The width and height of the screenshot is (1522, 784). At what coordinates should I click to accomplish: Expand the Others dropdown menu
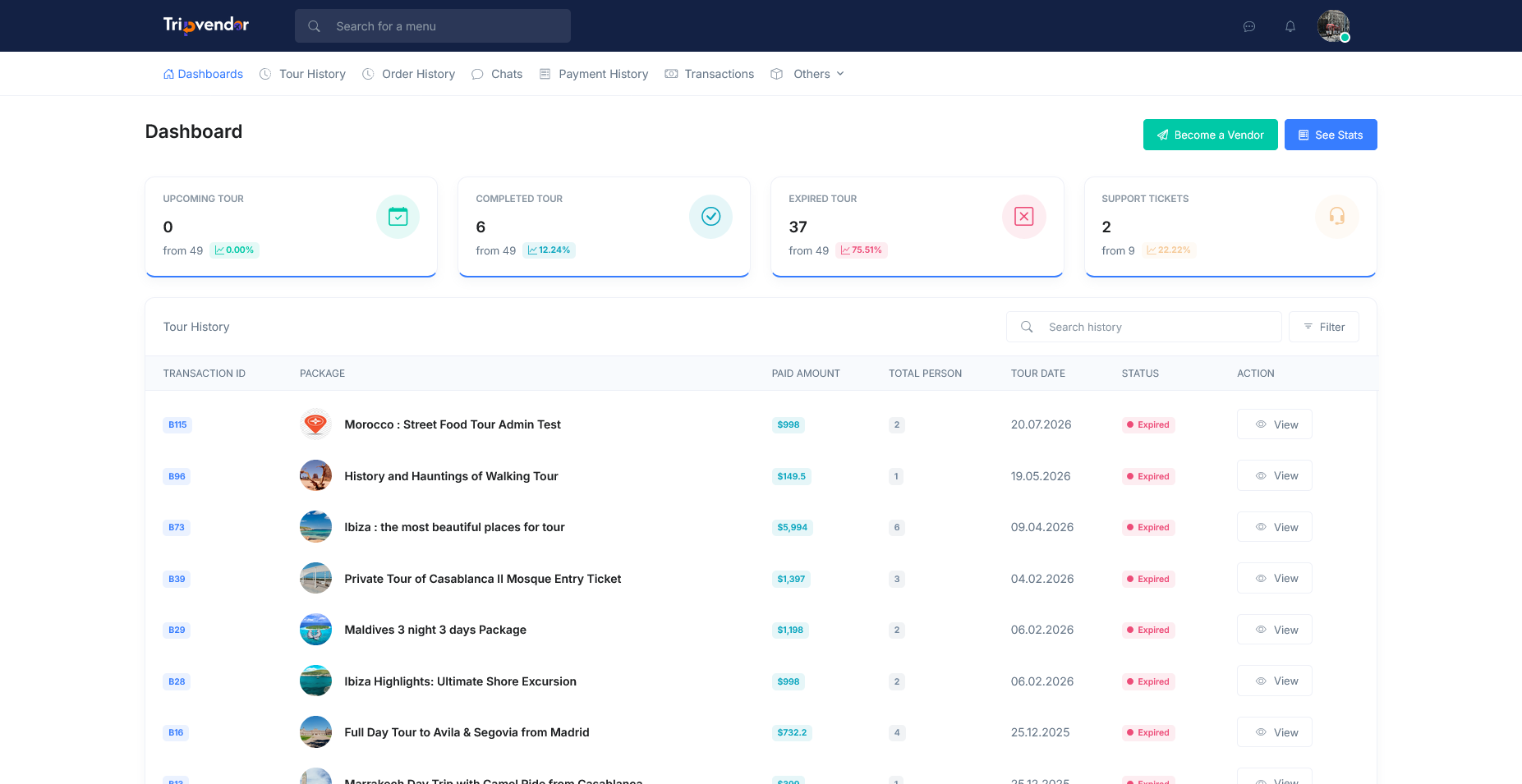point(807,74)
